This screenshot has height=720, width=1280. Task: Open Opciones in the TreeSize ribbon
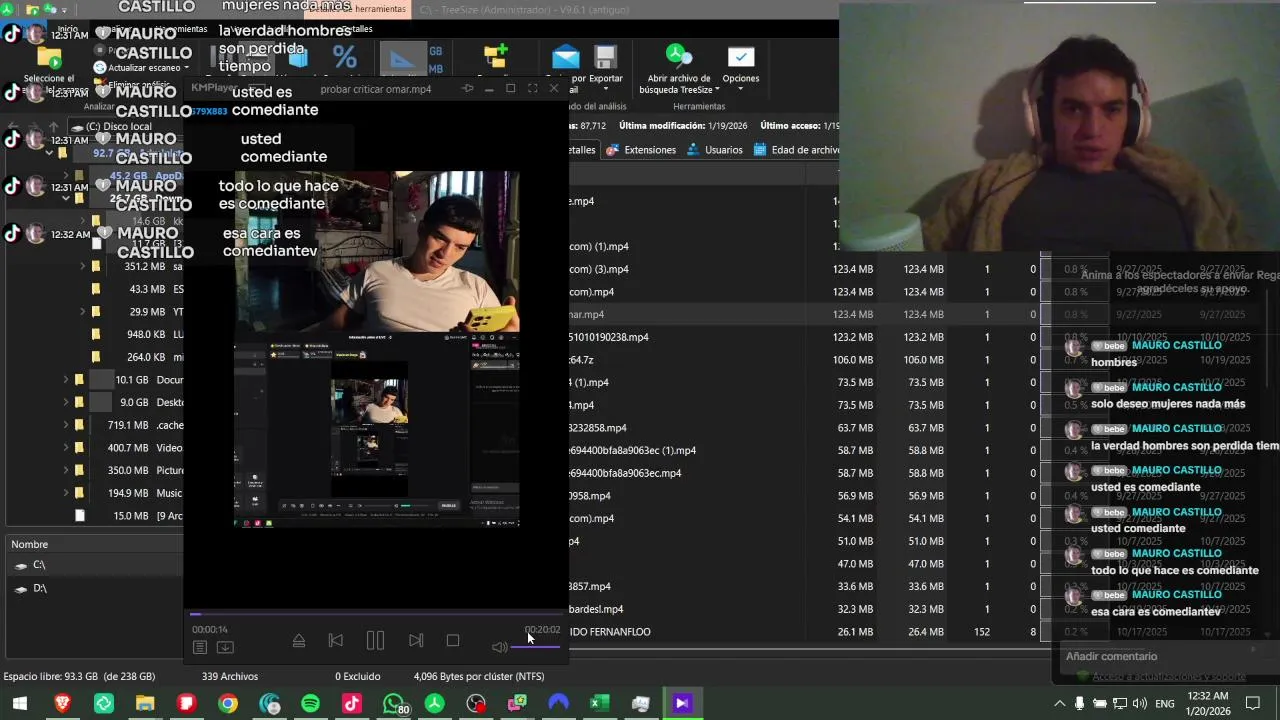741,67
